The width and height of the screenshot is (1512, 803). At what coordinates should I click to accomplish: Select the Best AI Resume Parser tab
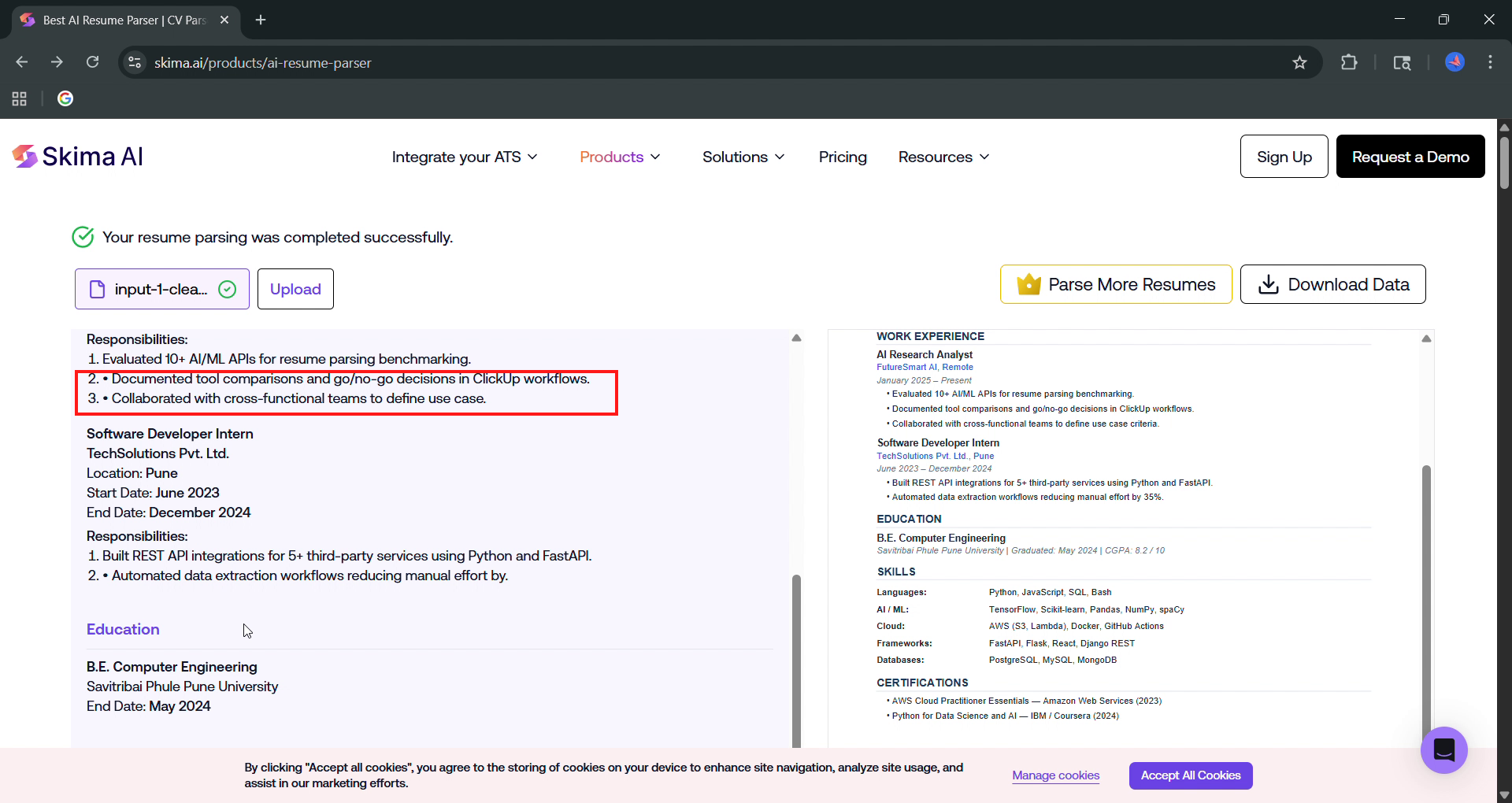click(126, 20)
